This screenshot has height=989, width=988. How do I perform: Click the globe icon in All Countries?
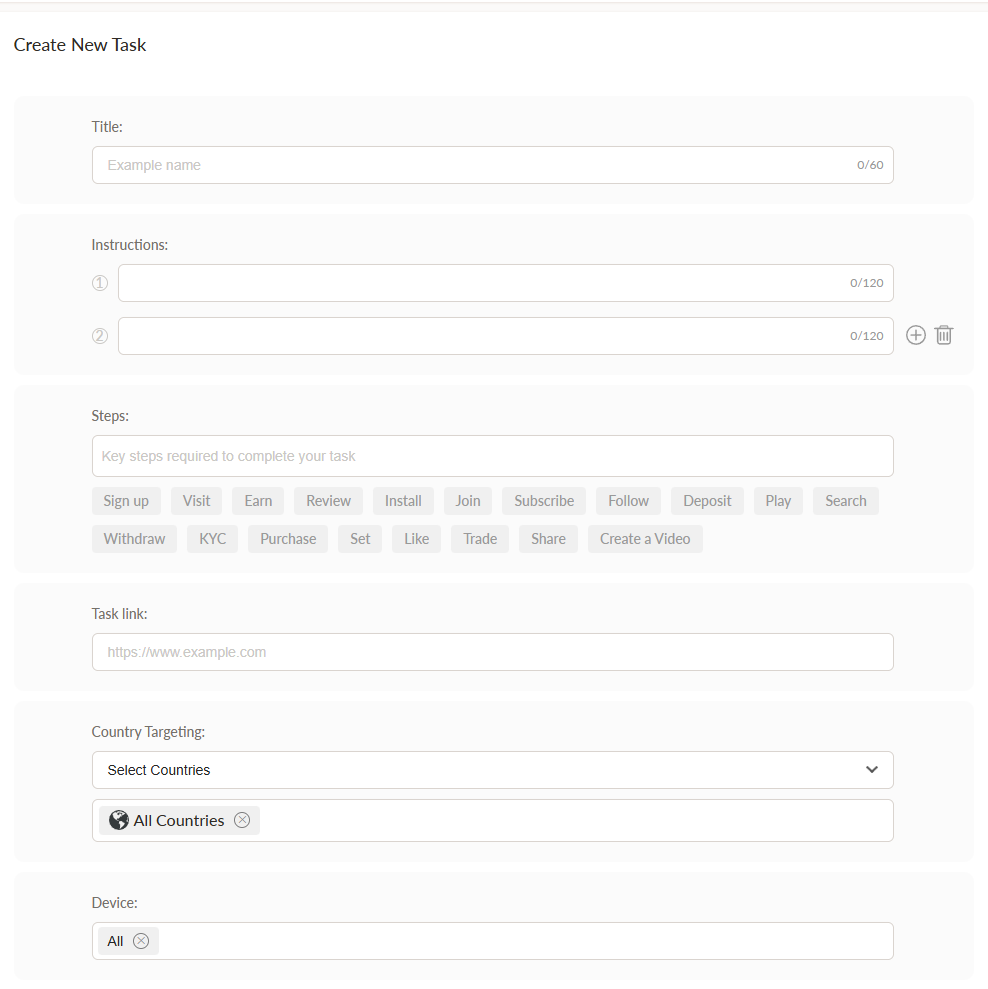click(x=119, y=820)
